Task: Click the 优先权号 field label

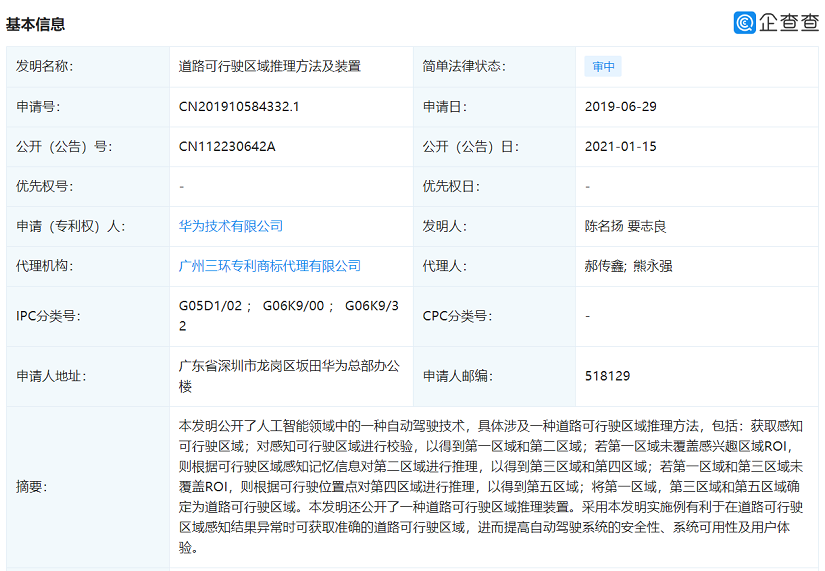Action: [45, 186]
